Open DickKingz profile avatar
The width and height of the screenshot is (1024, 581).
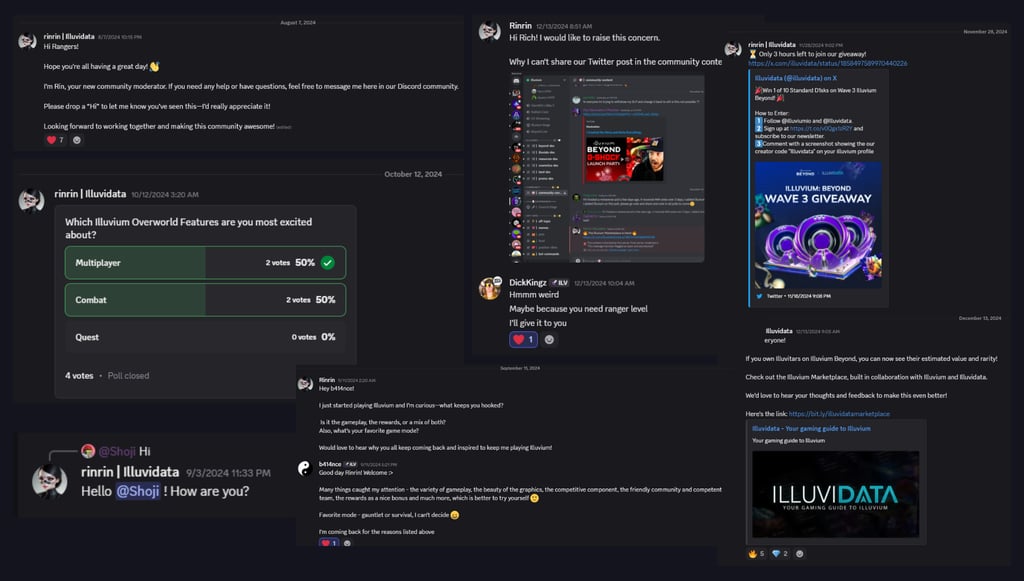[x=490, y=288]
